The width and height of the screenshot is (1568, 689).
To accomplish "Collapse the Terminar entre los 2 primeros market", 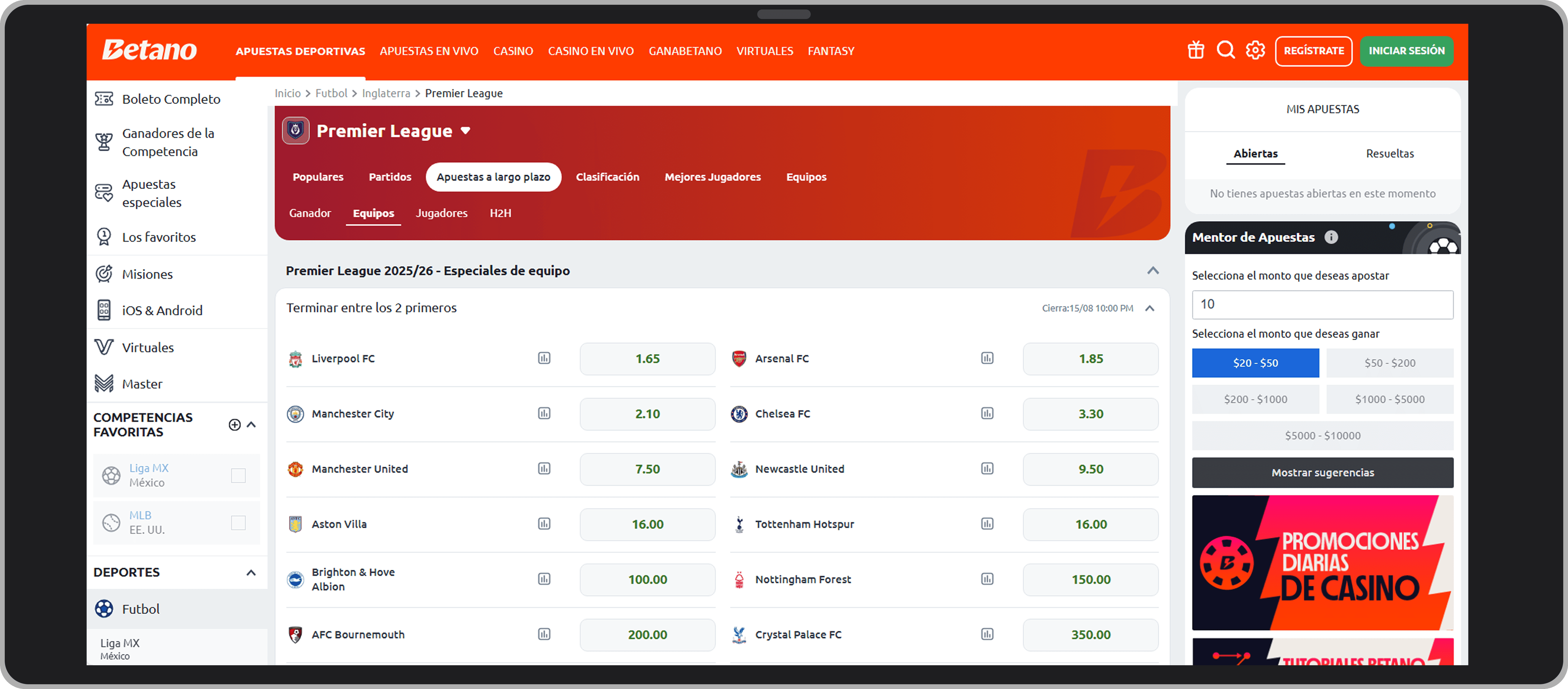I will 1150,308.
